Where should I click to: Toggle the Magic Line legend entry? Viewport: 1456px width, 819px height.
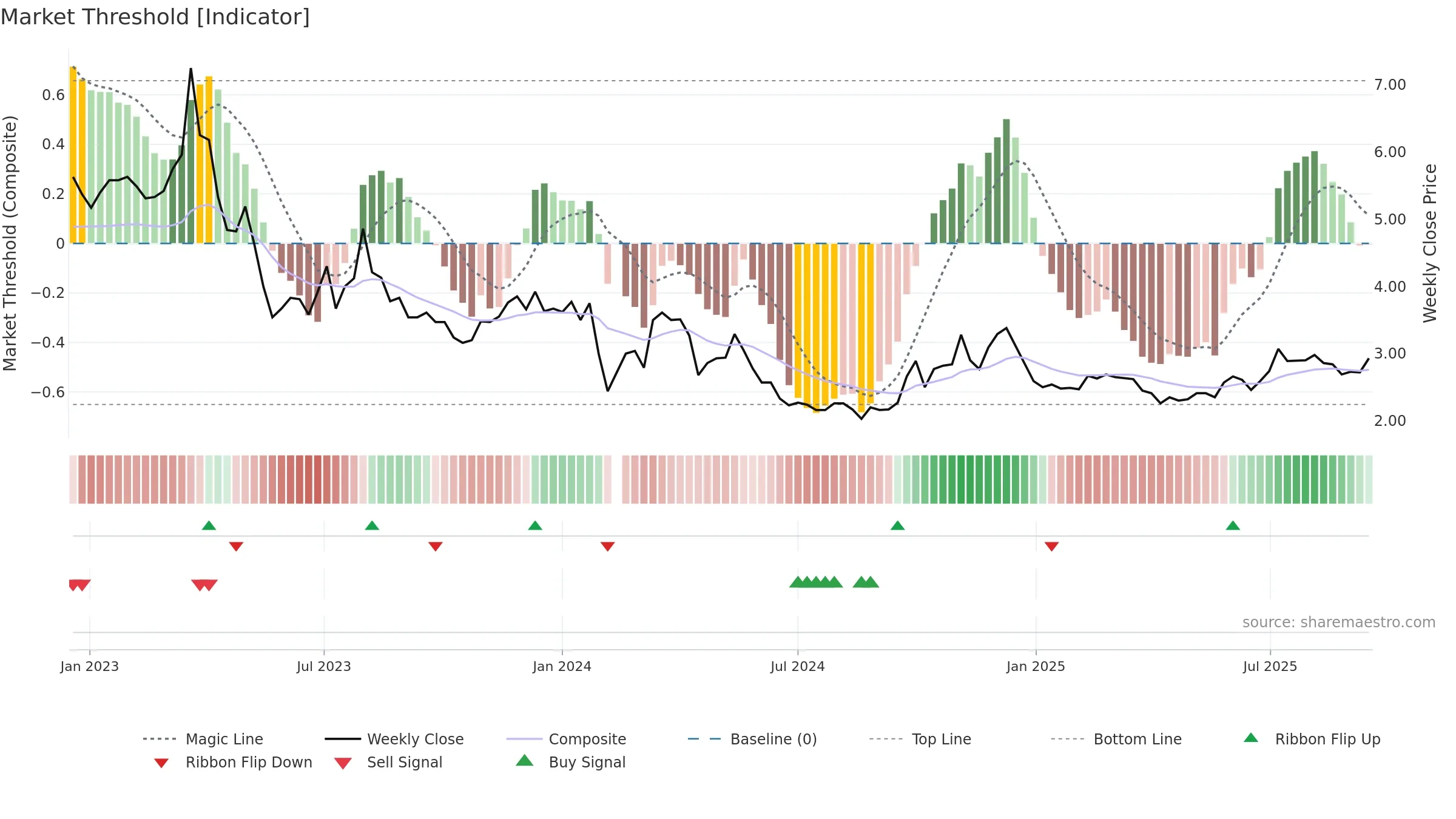tap(203, 739)
